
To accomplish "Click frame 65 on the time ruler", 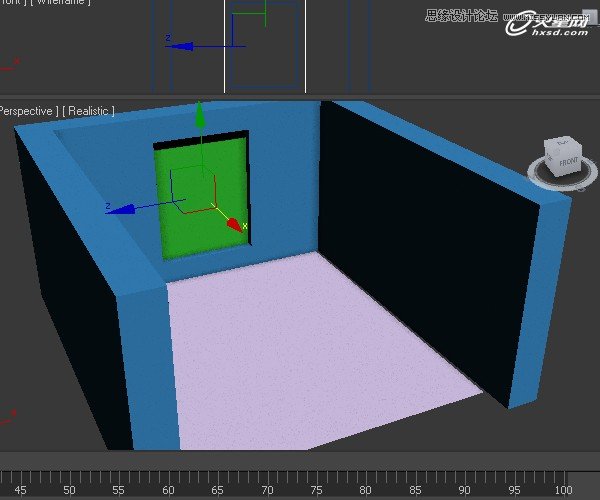I will click(x=217, y=489).
